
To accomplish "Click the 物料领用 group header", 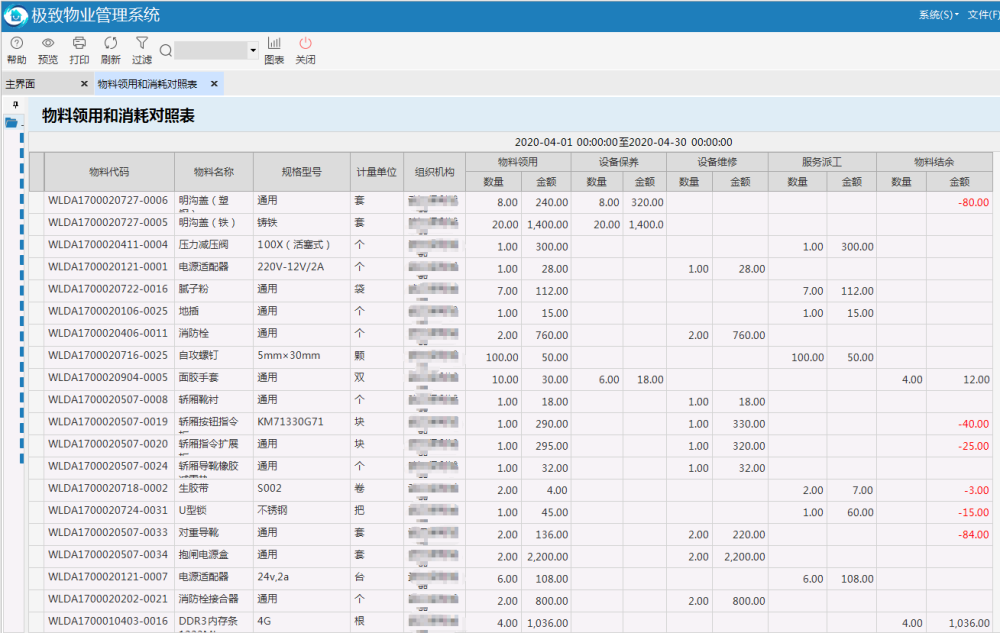I will click(518, 162).
